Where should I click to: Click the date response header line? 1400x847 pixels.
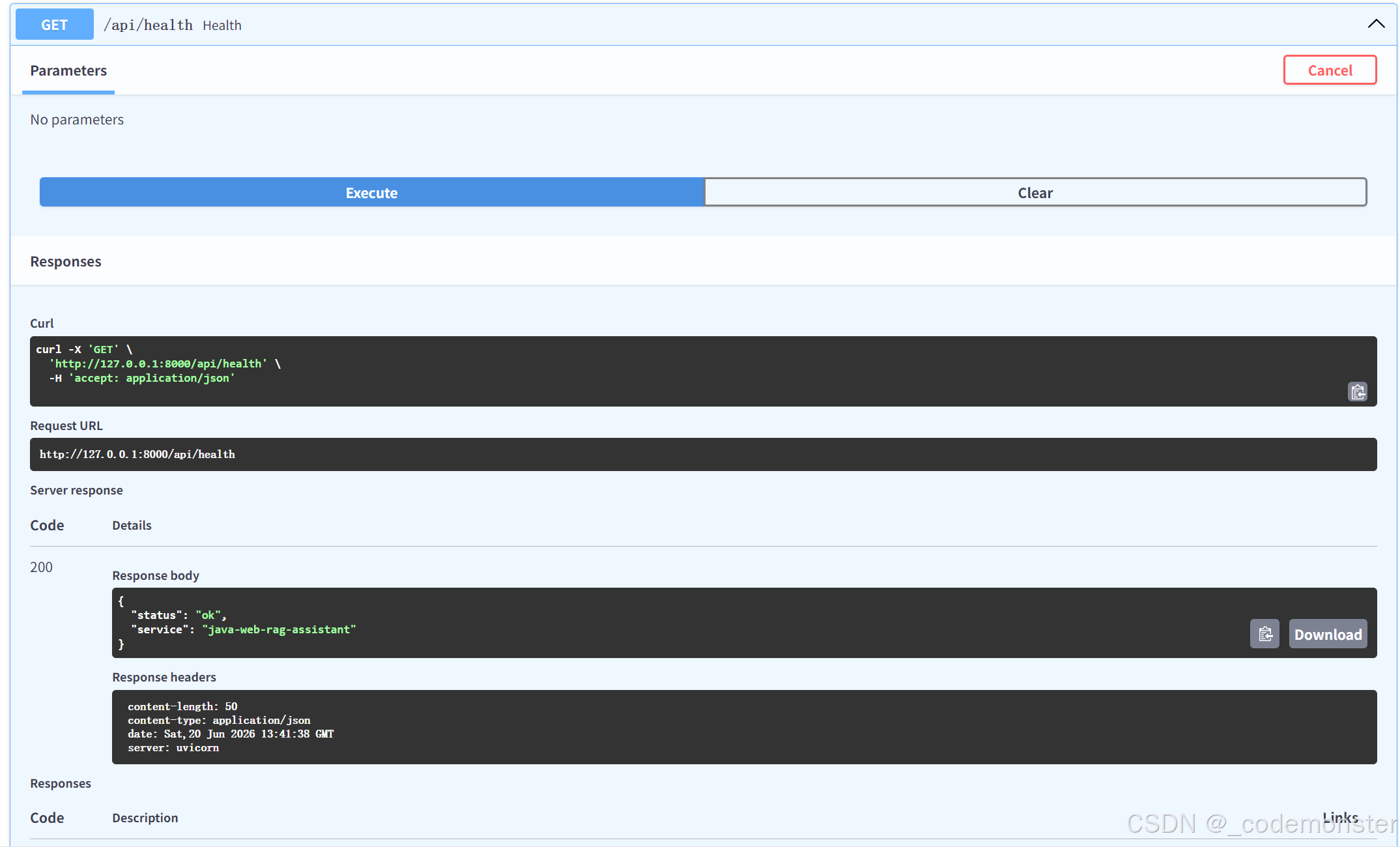pos(231,734)
